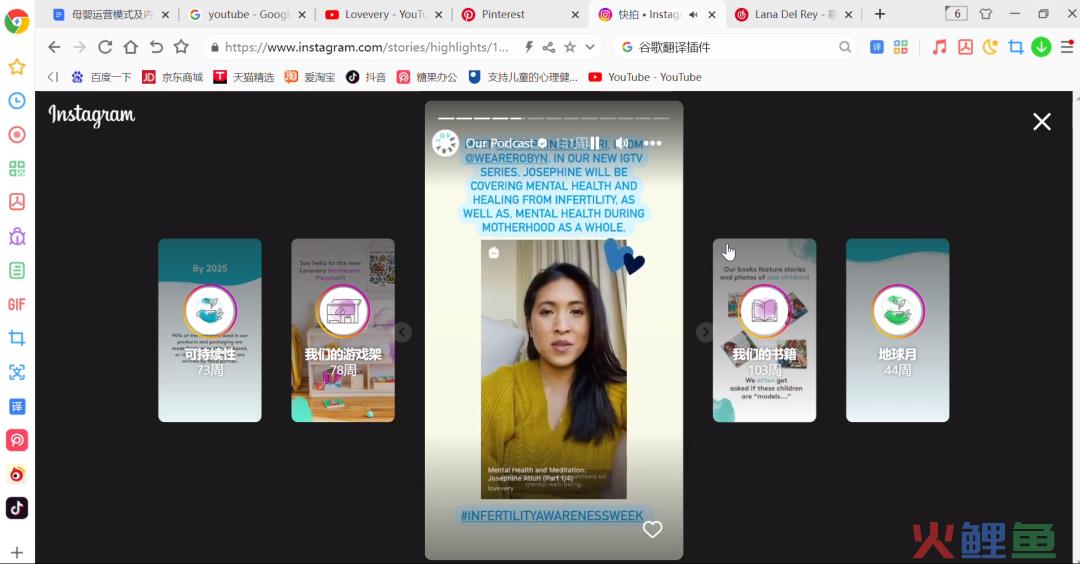Open 地球月 highlight thumbnail
The height and width of the screenshot is (564, 1080).
click(897, 331)
